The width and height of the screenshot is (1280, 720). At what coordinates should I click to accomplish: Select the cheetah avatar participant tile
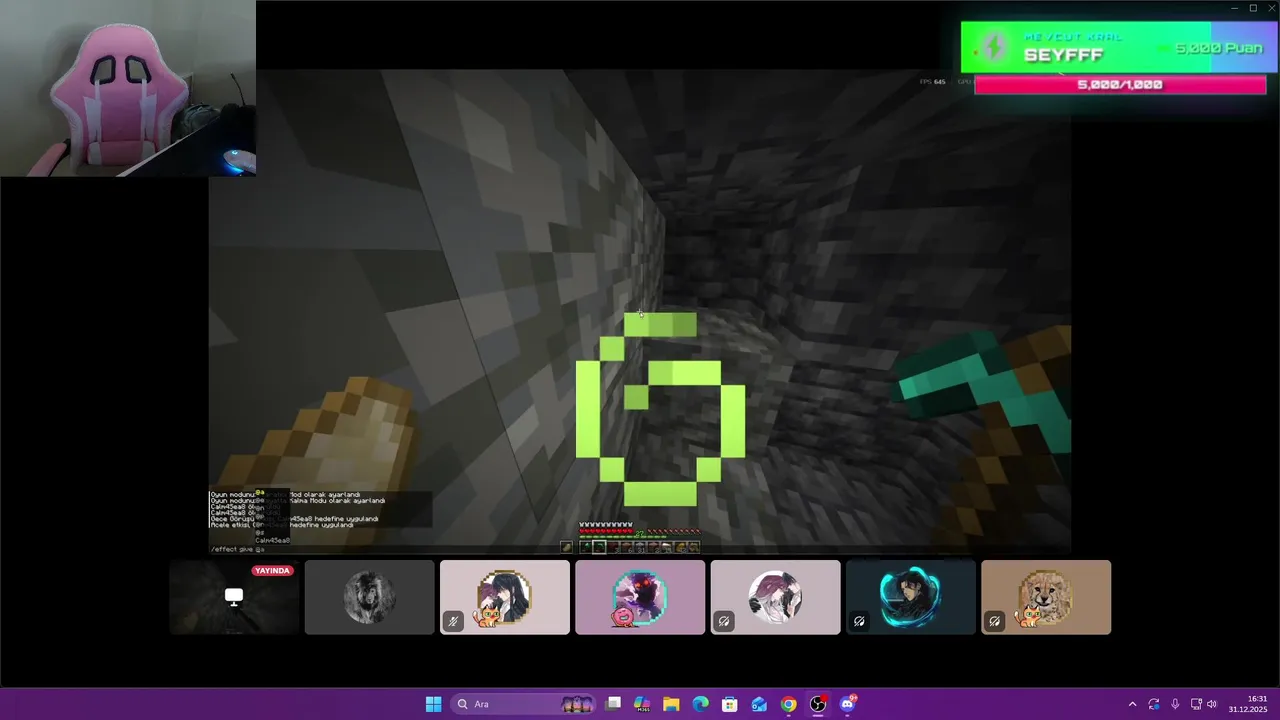point(1046,597)
